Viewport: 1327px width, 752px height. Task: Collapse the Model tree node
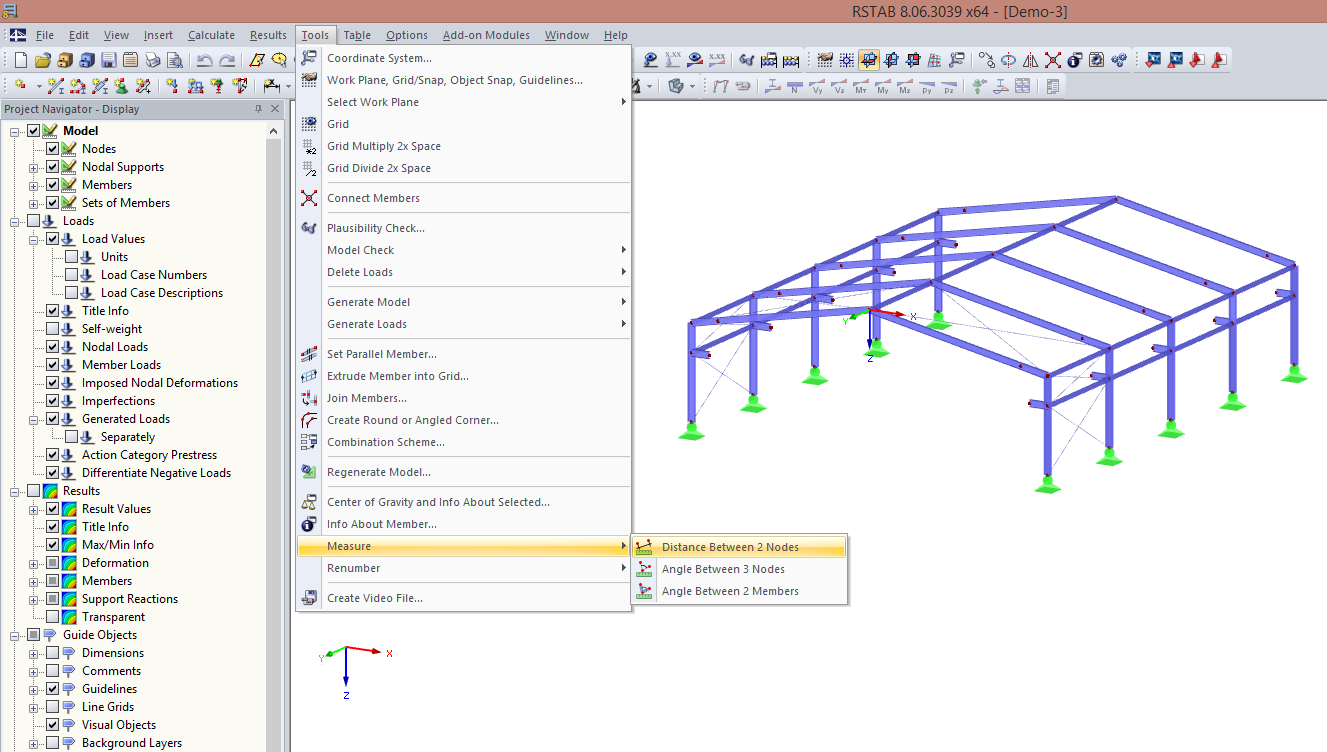(x=15, y=131)
